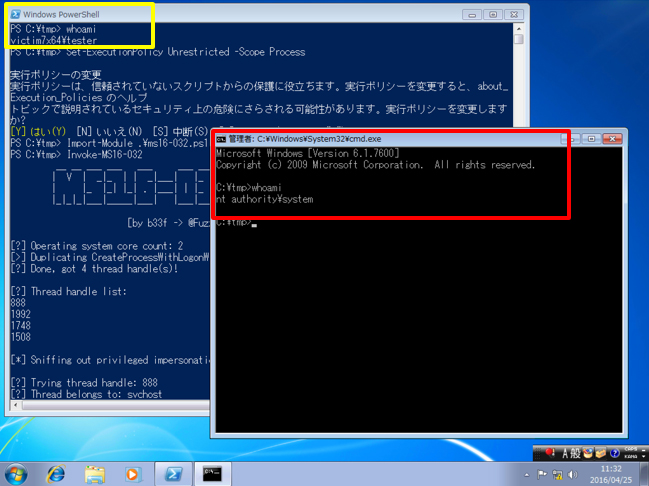Click the '[Y] はい(Y)' prompt option
Image resolution: width=649 pixels, height=486 pixels.
point(38,132)
